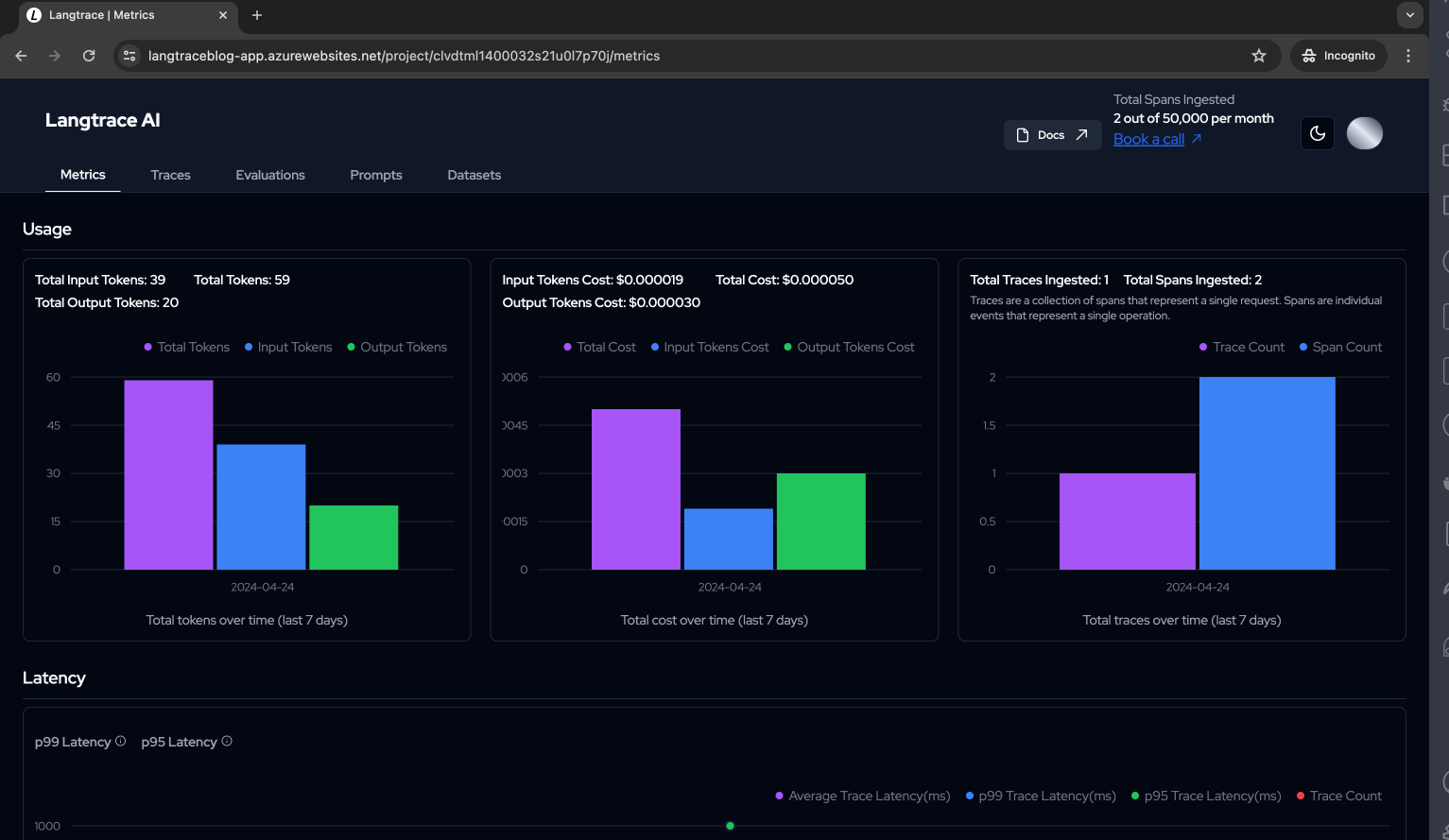Toggle p99 Trace Latency(ms) legend

1041,796
